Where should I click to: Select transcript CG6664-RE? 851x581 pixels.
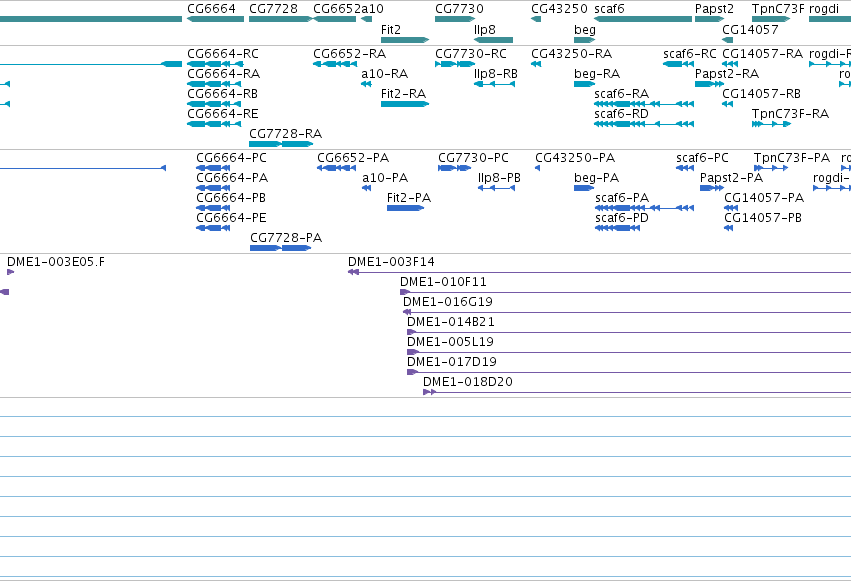pos(214,124)
